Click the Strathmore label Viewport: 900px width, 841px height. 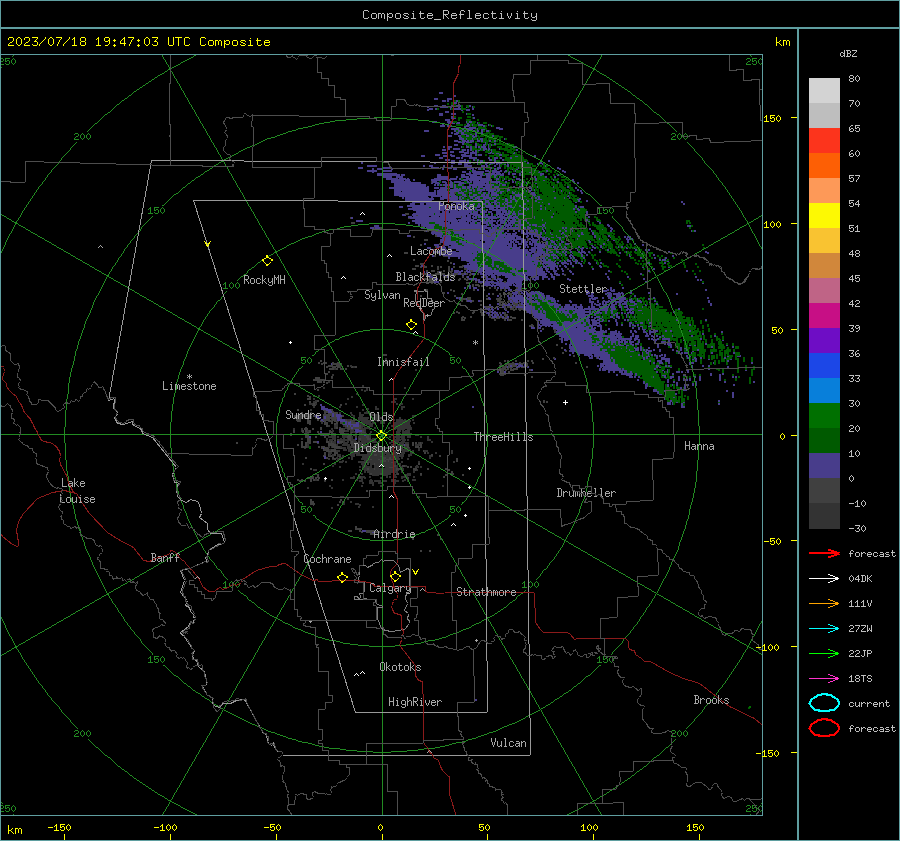(x=486, y=592)
